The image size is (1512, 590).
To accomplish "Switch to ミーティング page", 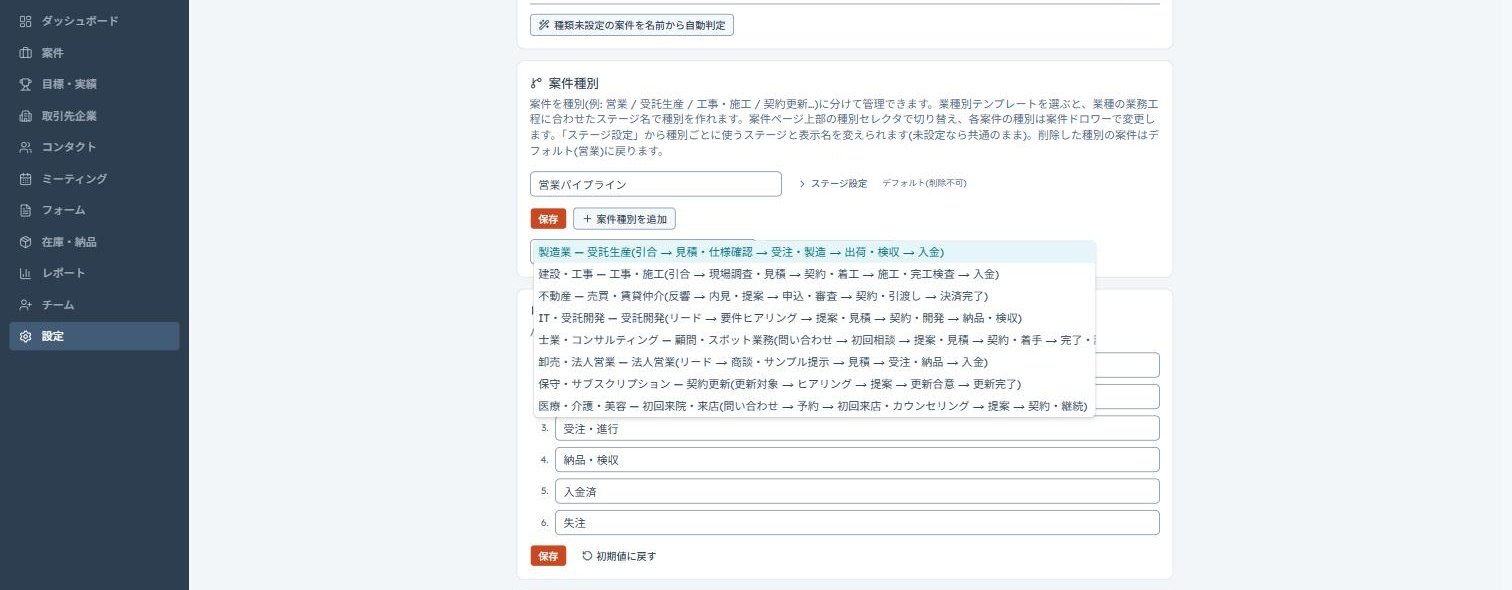I will pos(94,179).
